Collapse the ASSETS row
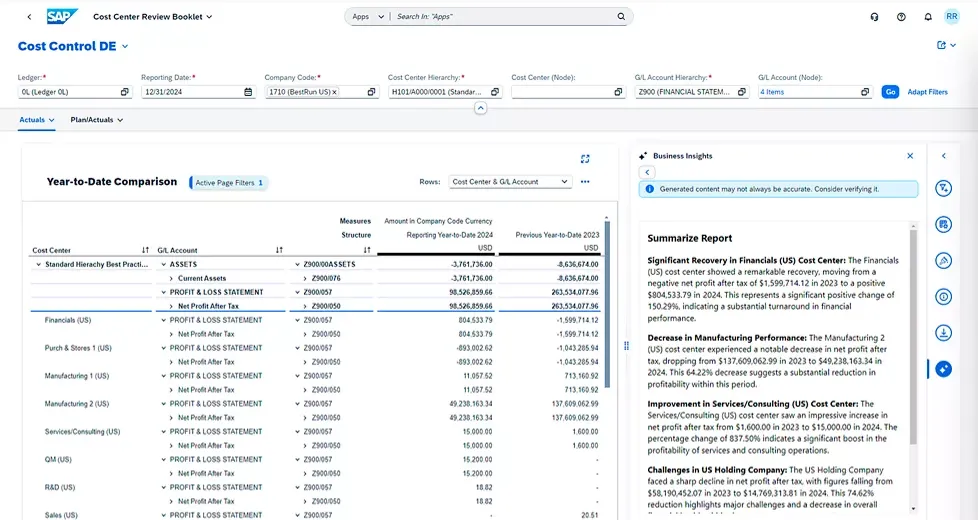The width and height of the screenshot is (978, 520). point(163,264)
